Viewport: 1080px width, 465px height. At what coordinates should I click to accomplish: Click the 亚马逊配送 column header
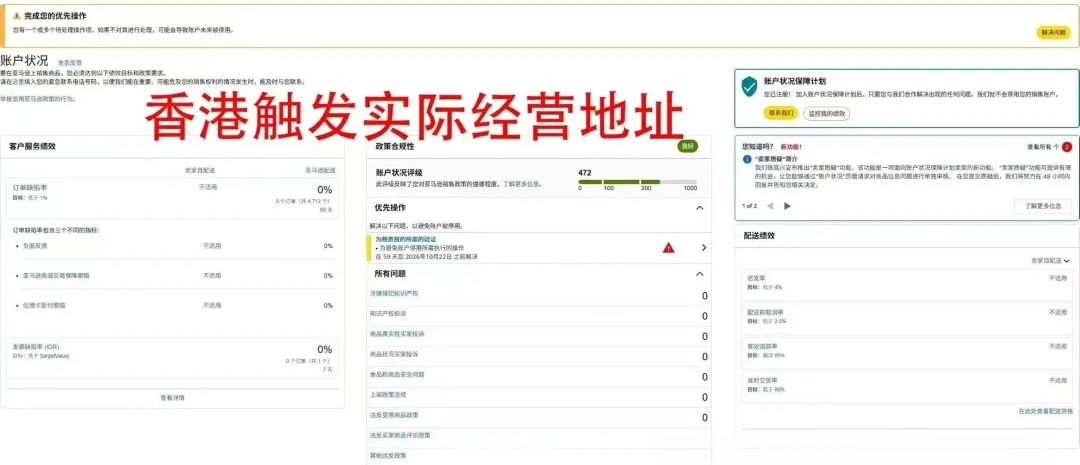click(320, 170)
